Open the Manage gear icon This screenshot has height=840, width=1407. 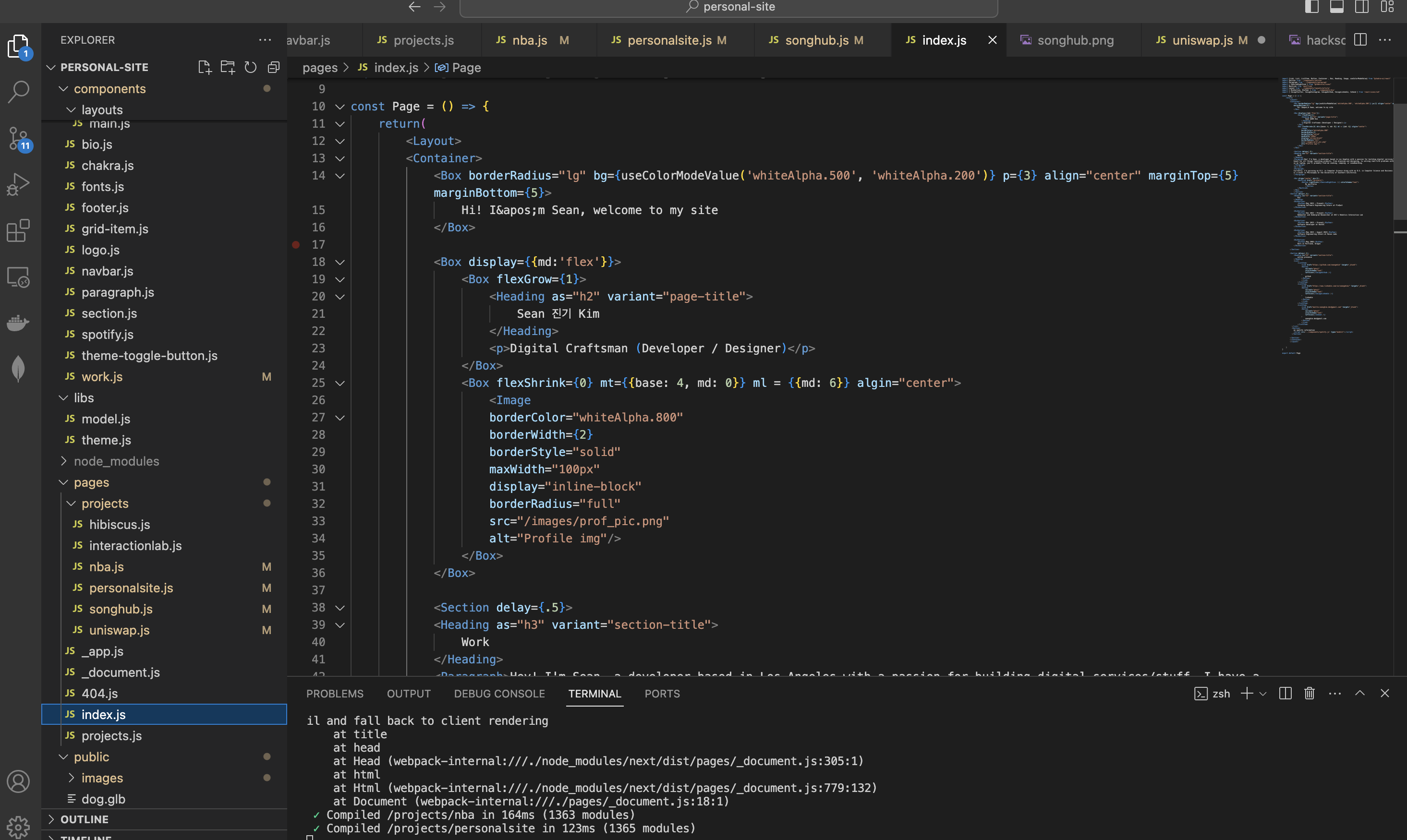pos(18,827)
